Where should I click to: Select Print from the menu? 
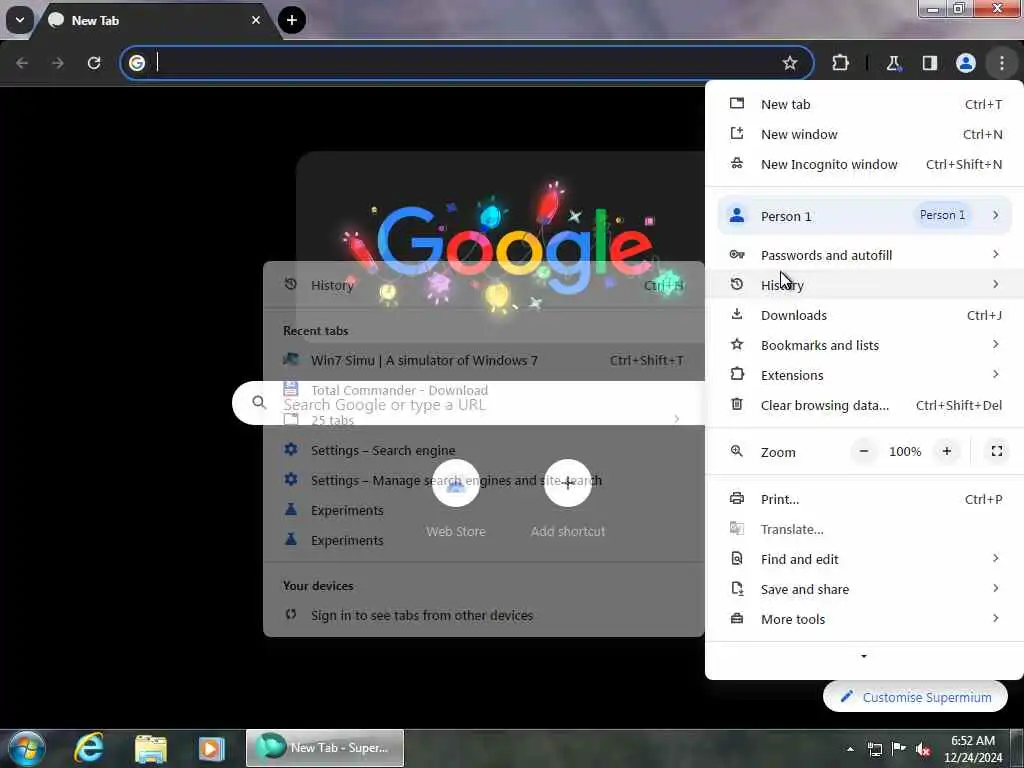pyautogui.click(x=864, y=499)
